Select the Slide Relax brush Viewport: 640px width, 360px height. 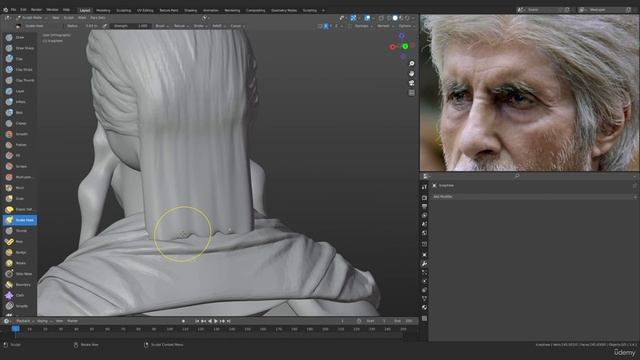coord(19,274)
